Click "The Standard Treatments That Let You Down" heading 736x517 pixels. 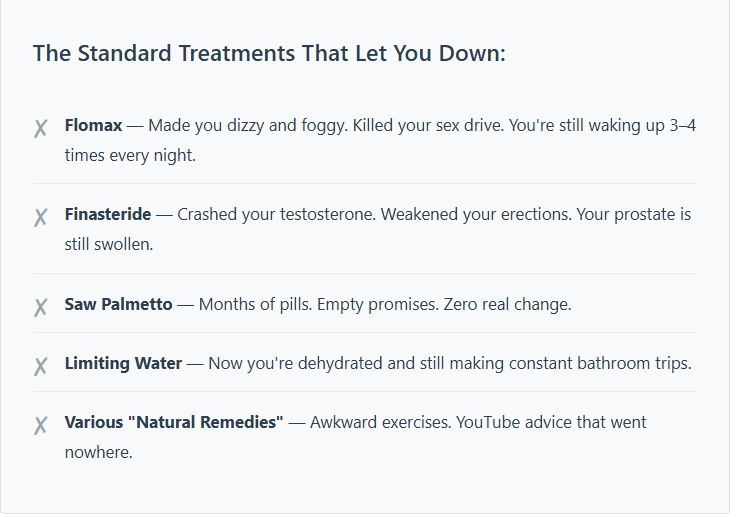point(269,53)
